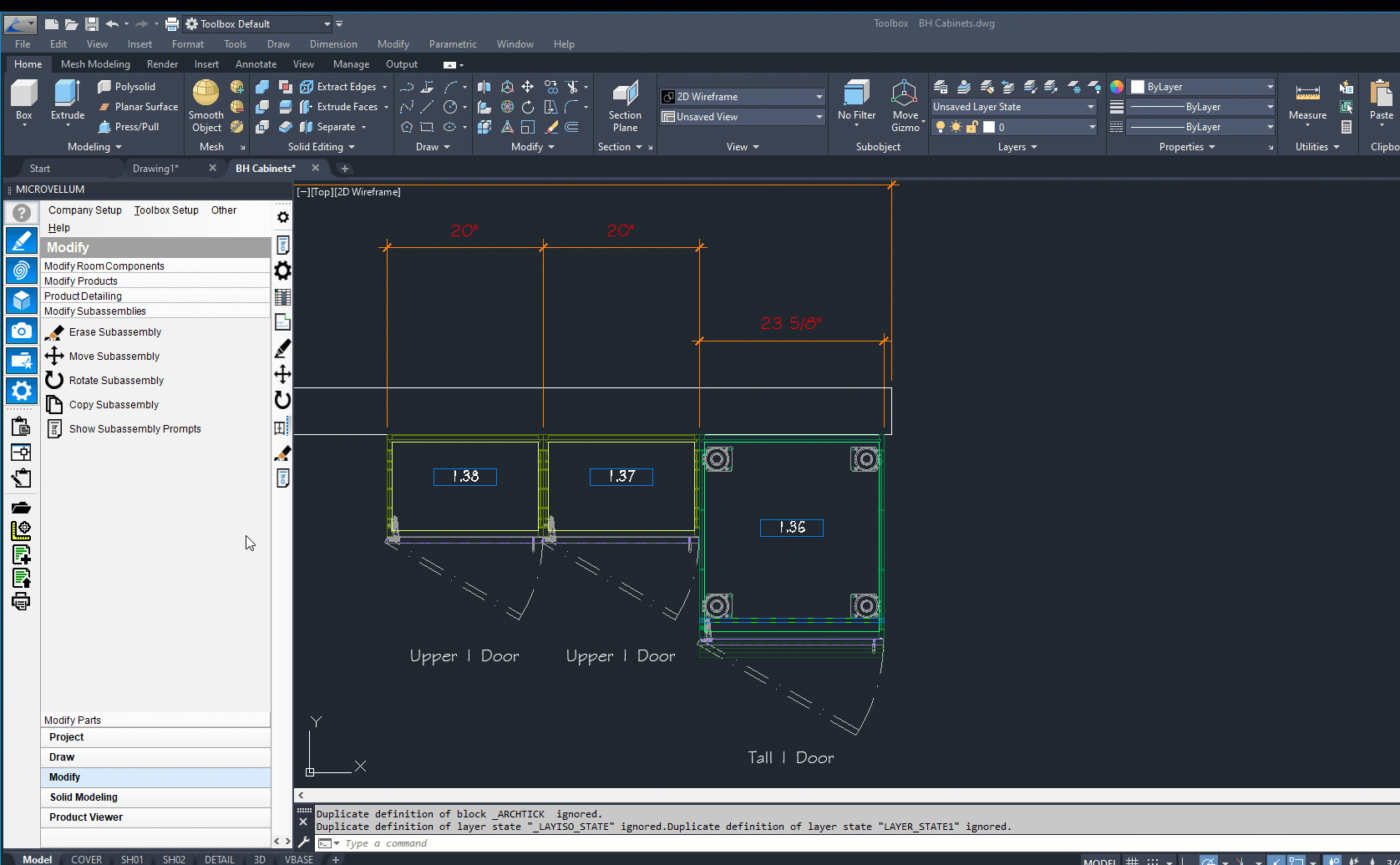Click Modify Room Components
The width and height of the screenshot is (1400, 865).
pyautogui.click(x=104, y=266)
